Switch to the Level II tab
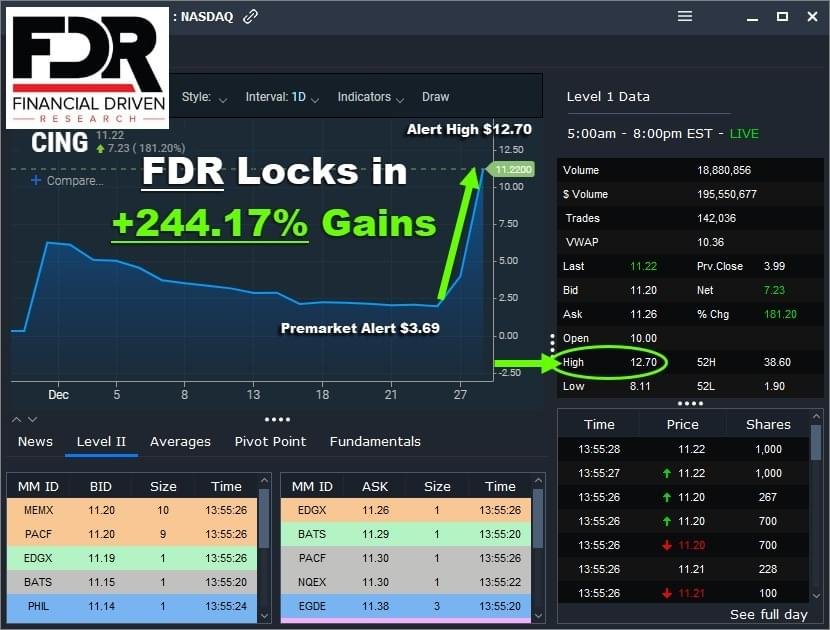830x630 pixels. 101,442
